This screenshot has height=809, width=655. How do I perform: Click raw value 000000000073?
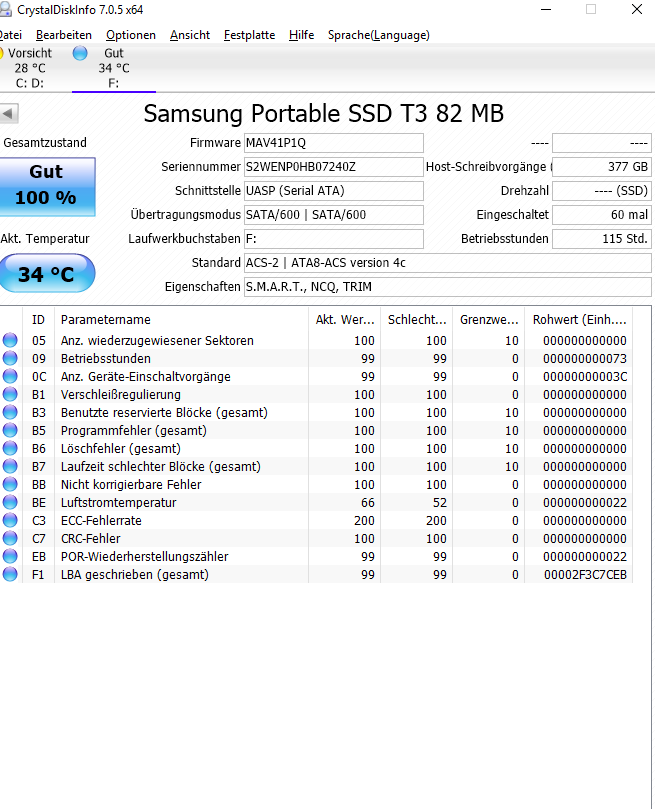(x=585, y=359)
